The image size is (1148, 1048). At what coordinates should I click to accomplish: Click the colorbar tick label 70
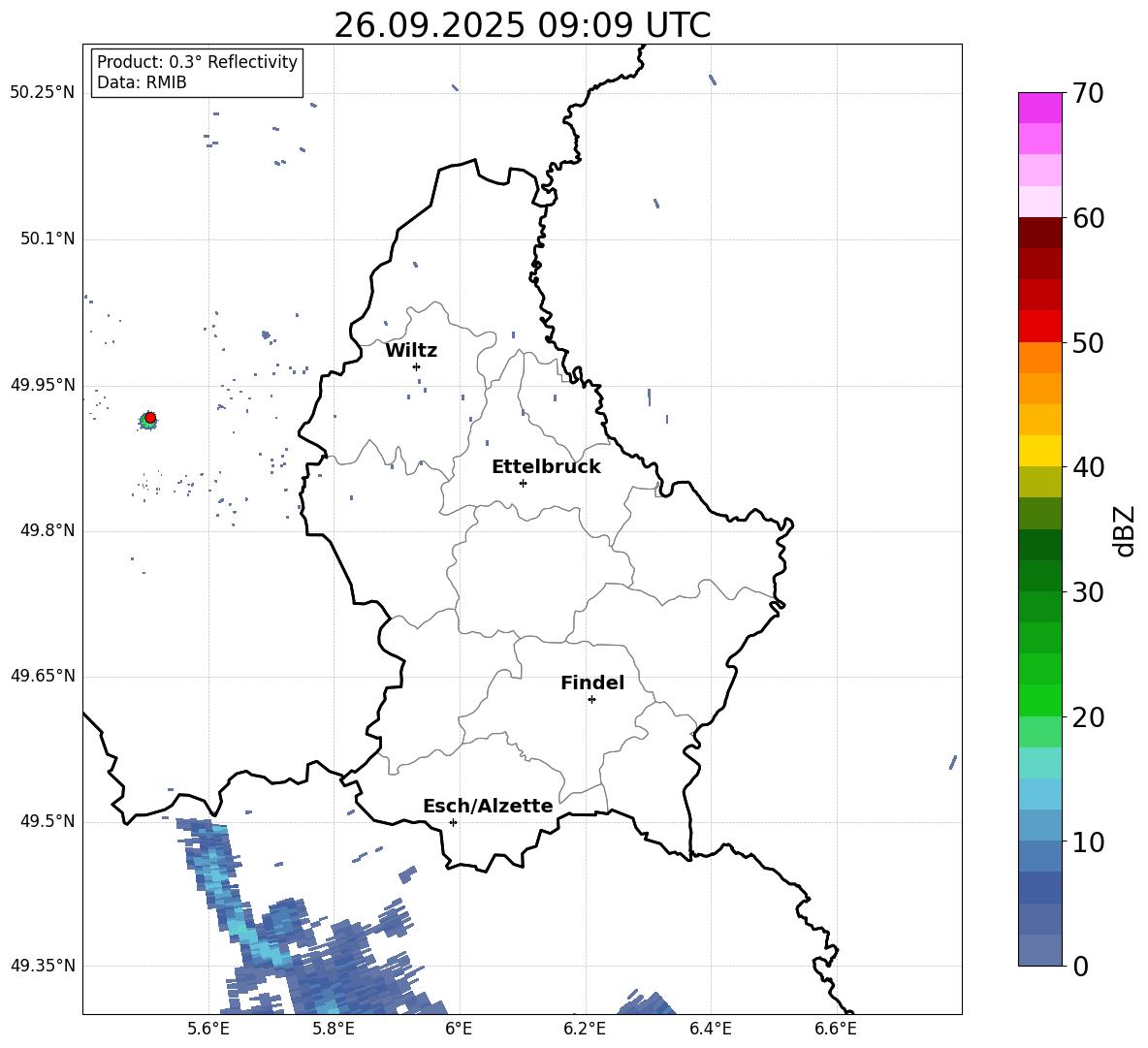tap(1088, 93)
